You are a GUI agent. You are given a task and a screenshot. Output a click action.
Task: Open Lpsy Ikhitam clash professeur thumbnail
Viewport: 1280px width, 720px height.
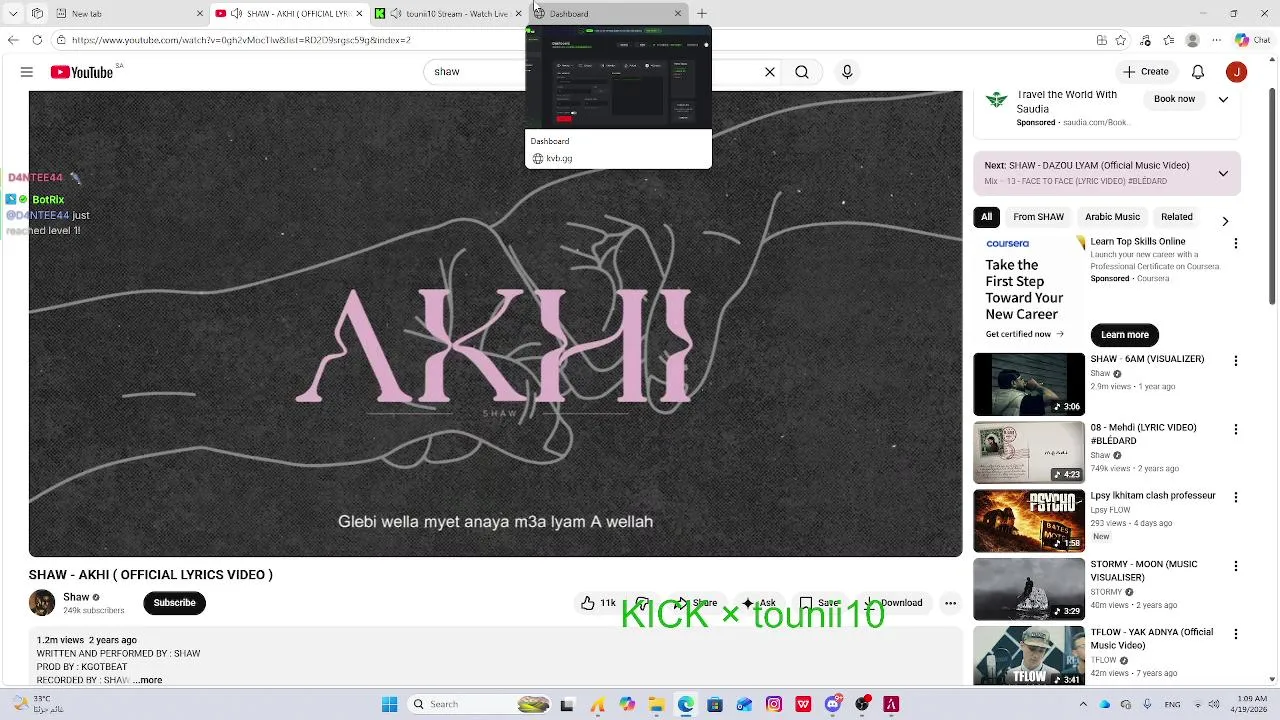pos(1029,520)
